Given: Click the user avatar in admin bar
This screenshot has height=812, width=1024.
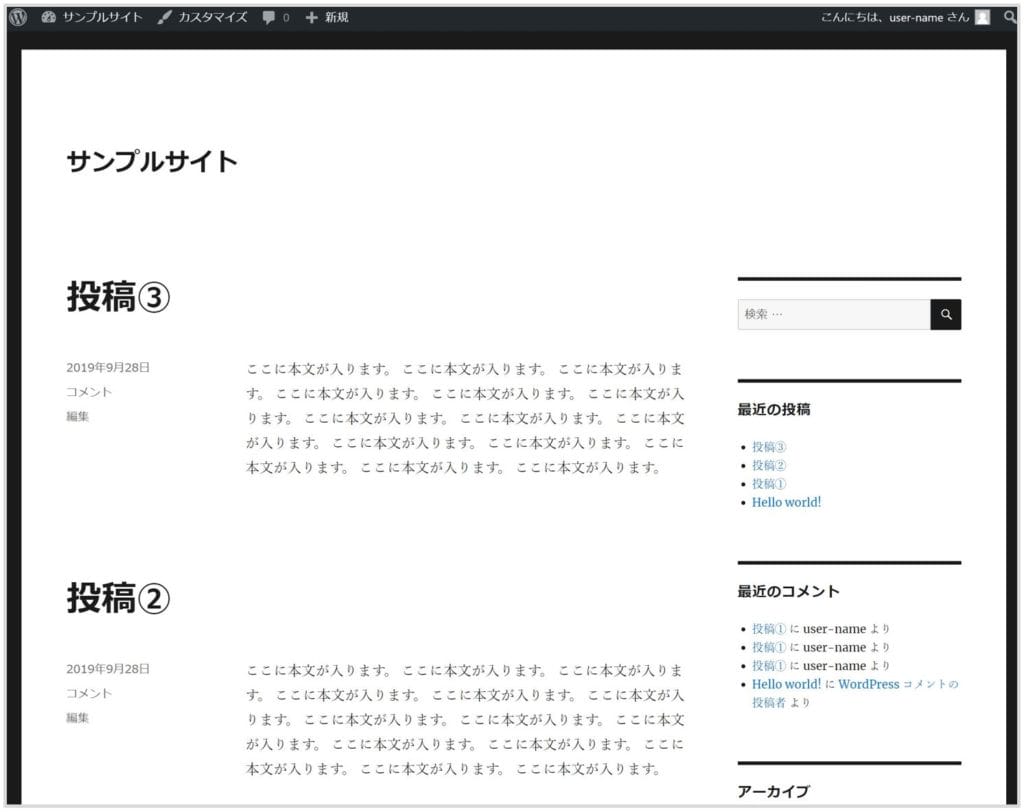Looking at the screenshot, I should (x=982, y=17).
